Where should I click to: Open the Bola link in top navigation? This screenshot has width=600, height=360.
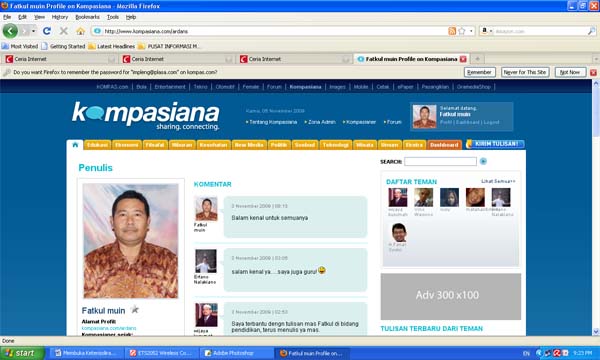click(x=141, y=87)
